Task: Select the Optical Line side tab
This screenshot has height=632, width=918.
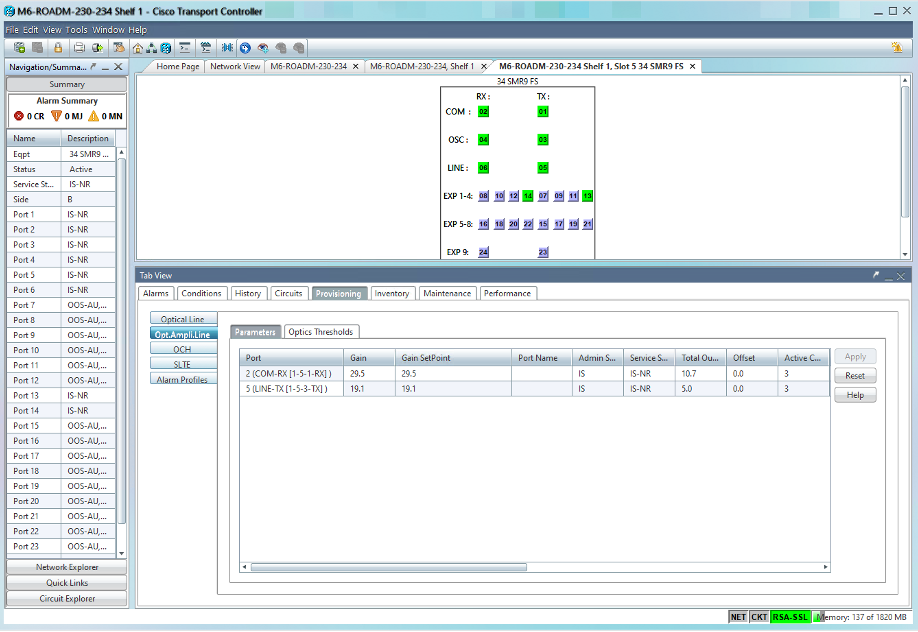Action: (x=183, y=319)
